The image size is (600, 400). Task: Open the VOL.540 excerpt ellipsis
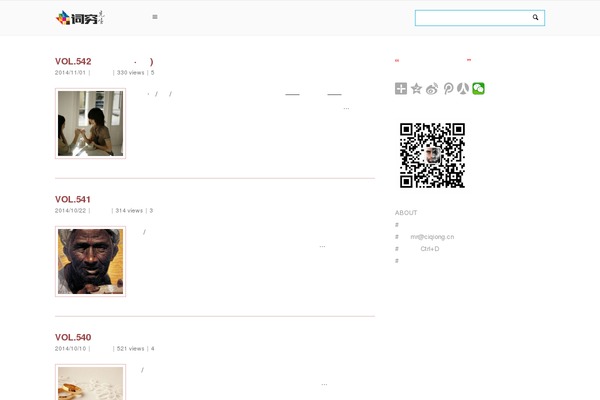[324, 385]
